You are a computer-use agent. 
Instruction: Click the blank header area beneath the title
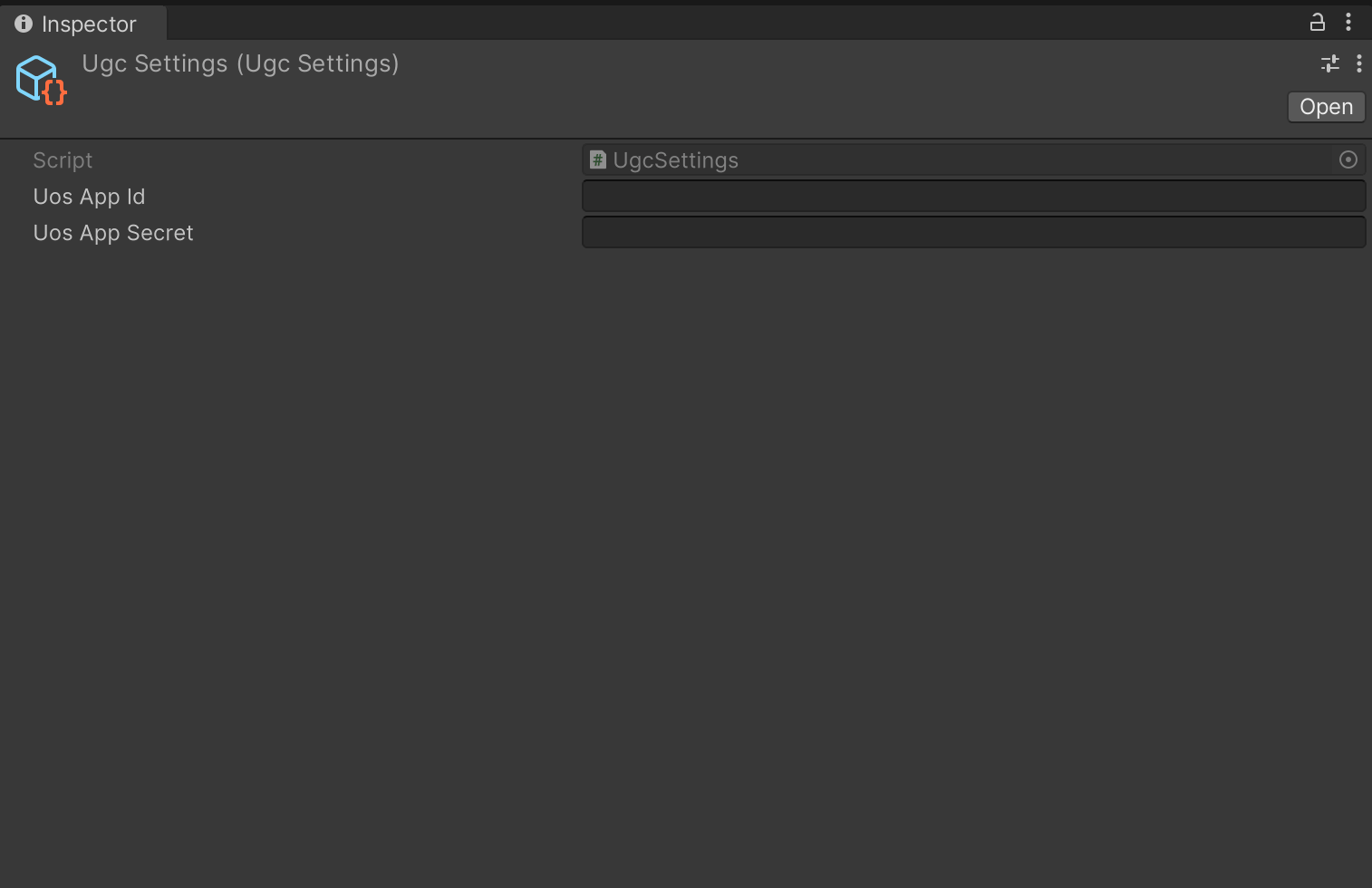[x=634, y=109]
